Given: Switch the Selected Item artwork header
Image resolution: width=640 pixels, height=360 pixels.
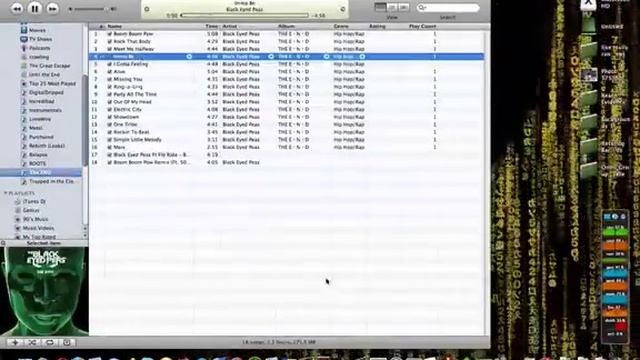Looking at the screenshot, I should 44,243.
